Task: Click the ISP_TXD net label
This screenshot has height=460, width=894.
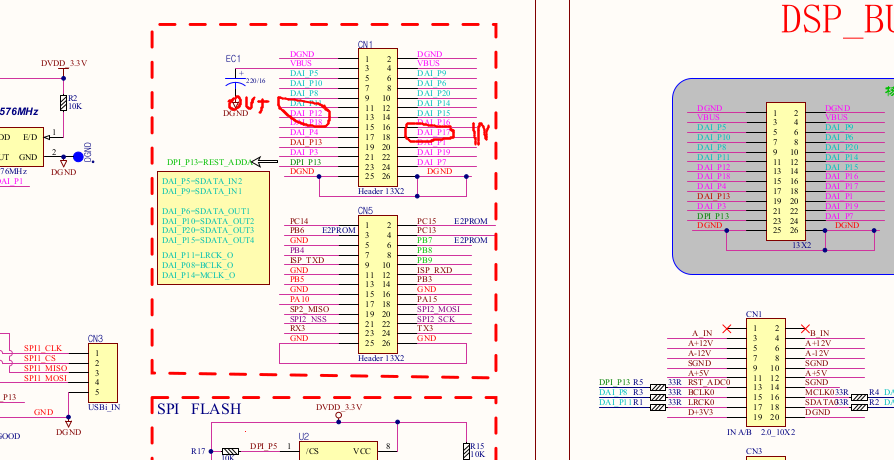Action: pyautogui.click(x=307, y=260)
